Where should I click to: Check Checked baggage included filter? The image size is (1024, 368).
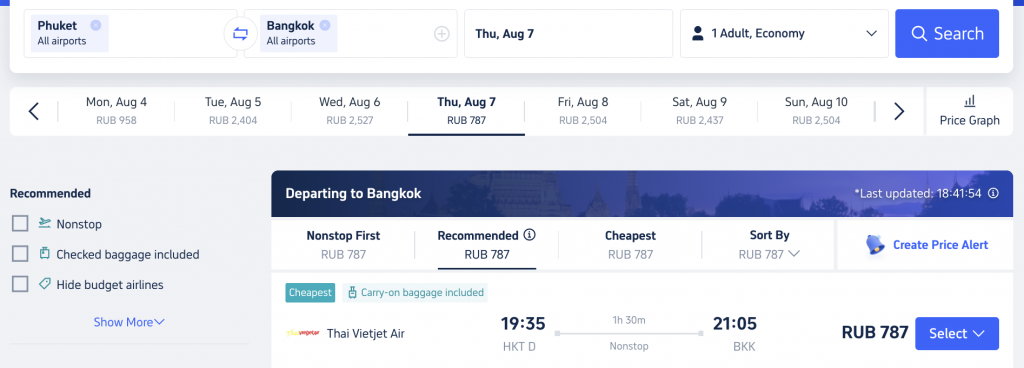click(x=20, y=254)
